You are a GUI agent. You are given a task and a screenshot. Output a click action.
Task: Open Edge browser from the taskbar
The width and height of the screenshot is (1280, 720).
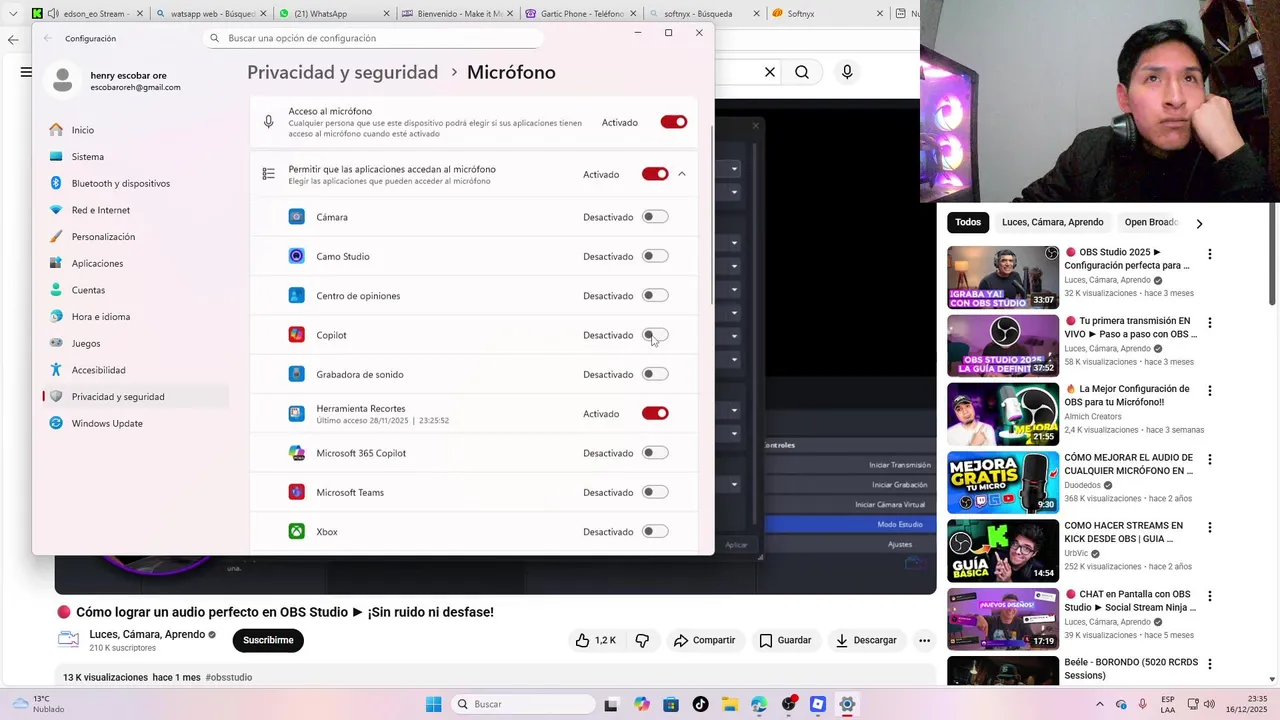[x=759, y=704]
